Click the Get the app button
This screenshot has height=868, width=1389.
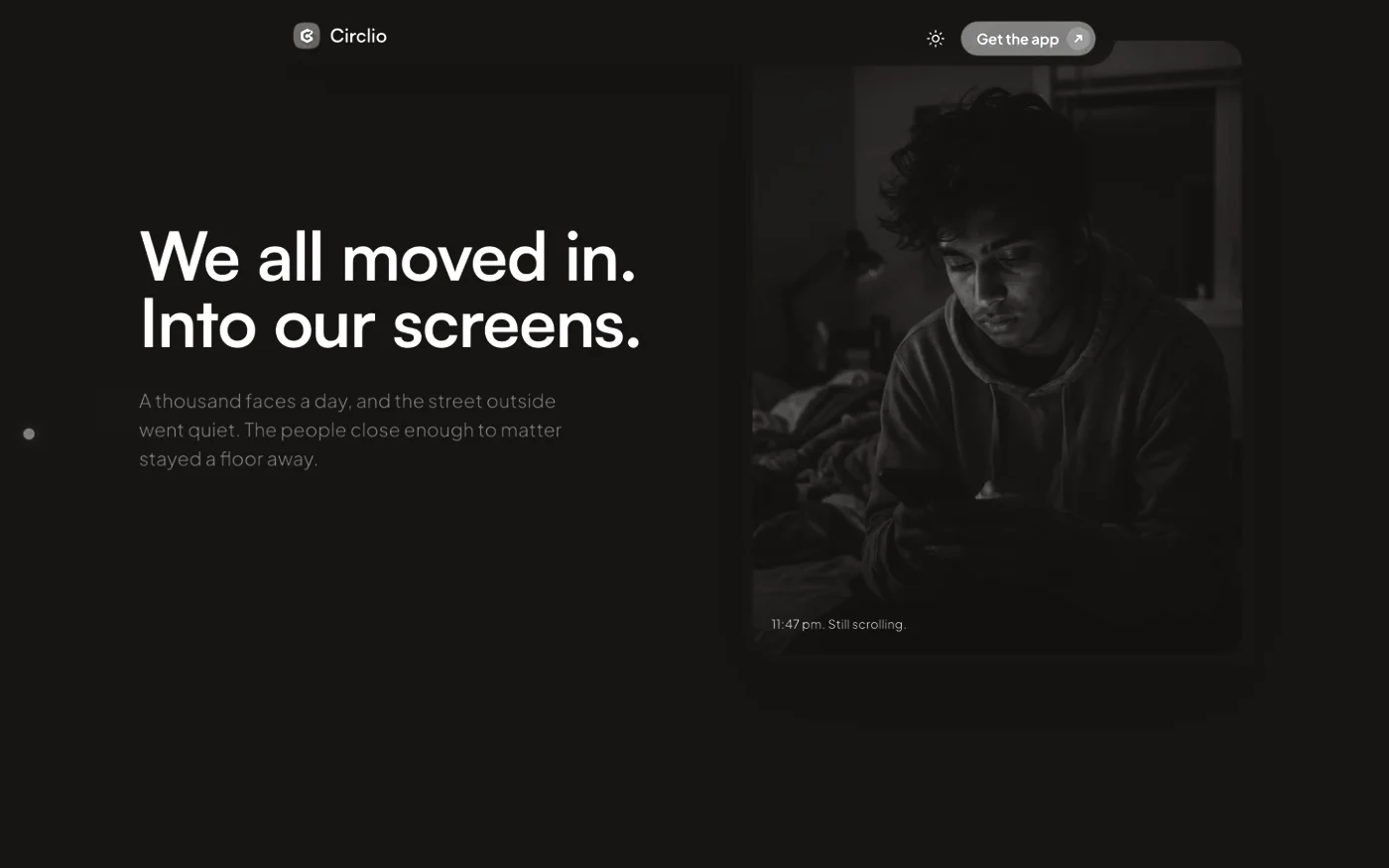pyautogui.click(x=1028, y=39)
